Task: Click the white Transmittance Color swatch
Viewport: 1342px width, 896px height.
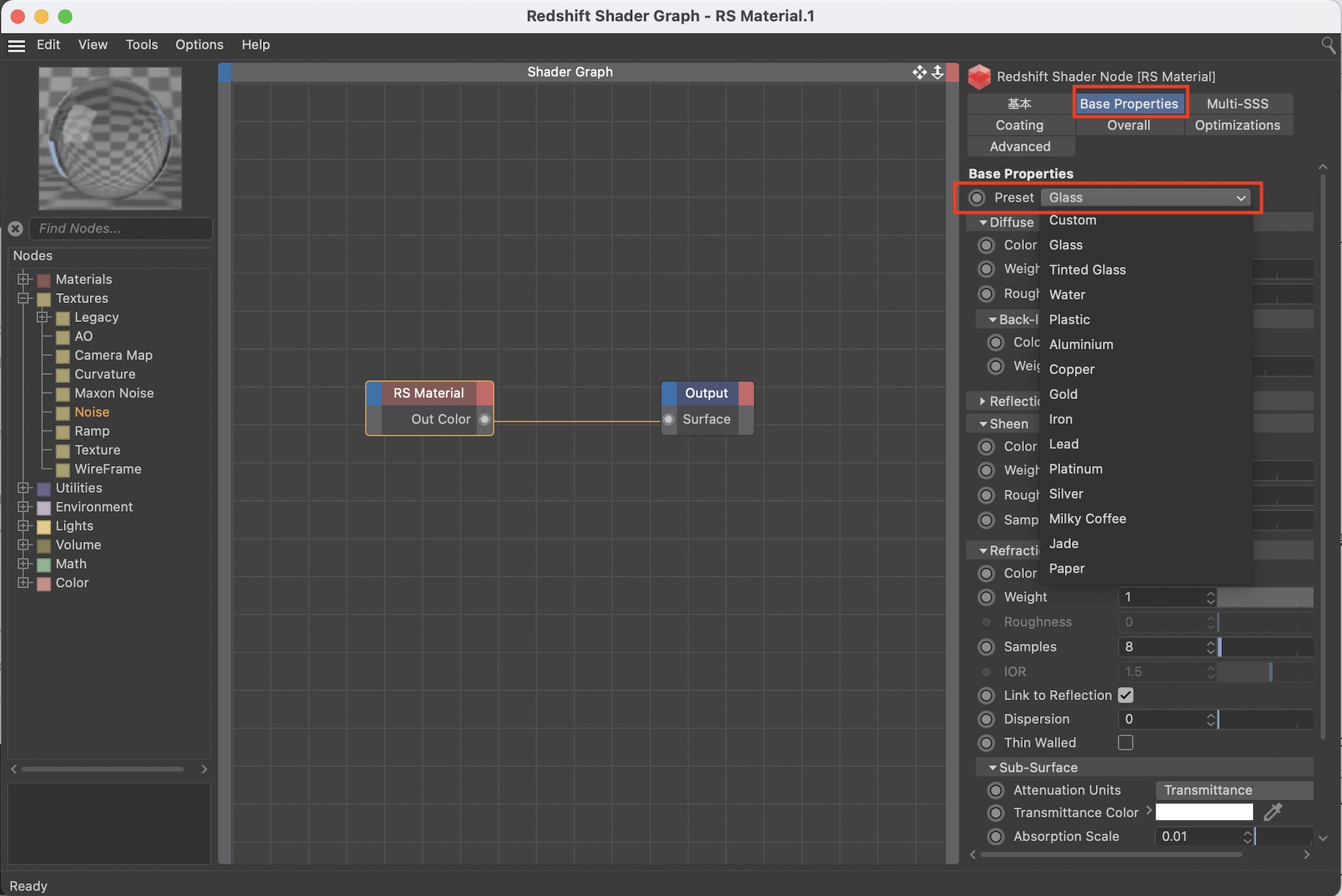Action: [x=1204, y=812]
